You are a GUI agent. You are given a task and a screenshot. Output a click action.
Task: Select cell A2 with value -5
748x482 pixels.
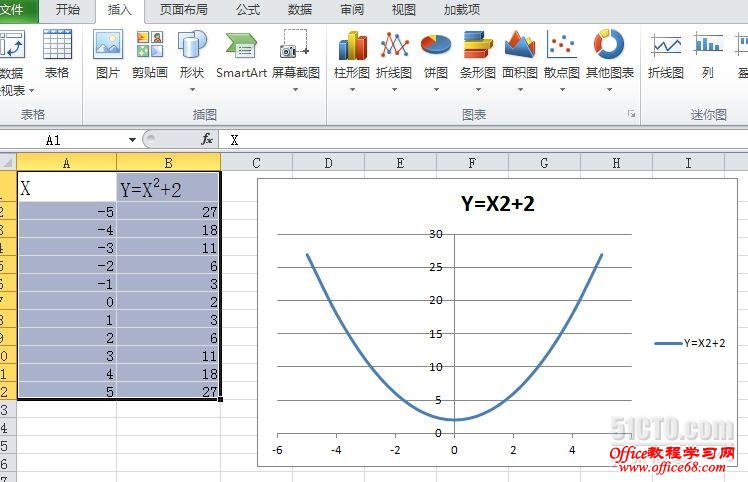tap(67, 211)
